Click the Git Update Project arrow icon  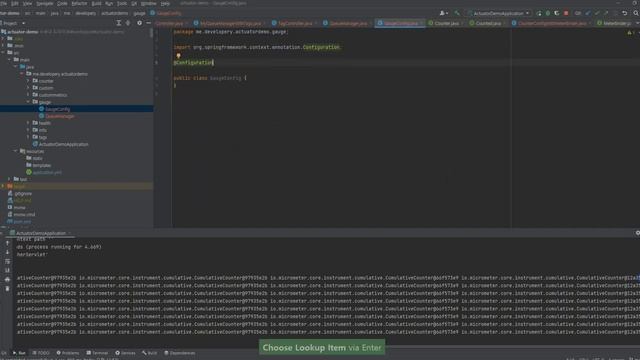(588, 13)
